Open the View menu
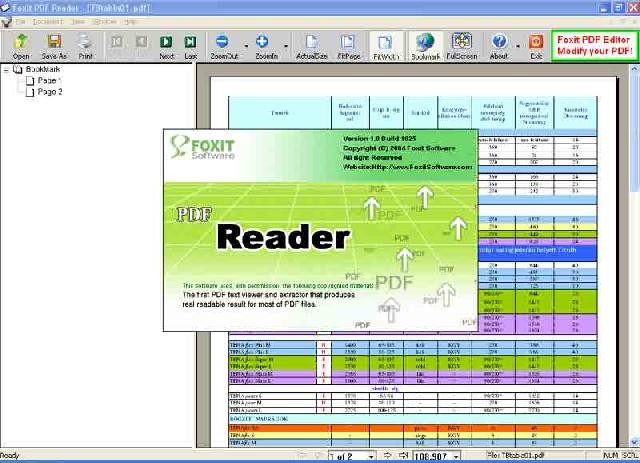Image resolution: width=640 pixels, height=463 pixels. (x=78, y=22)
